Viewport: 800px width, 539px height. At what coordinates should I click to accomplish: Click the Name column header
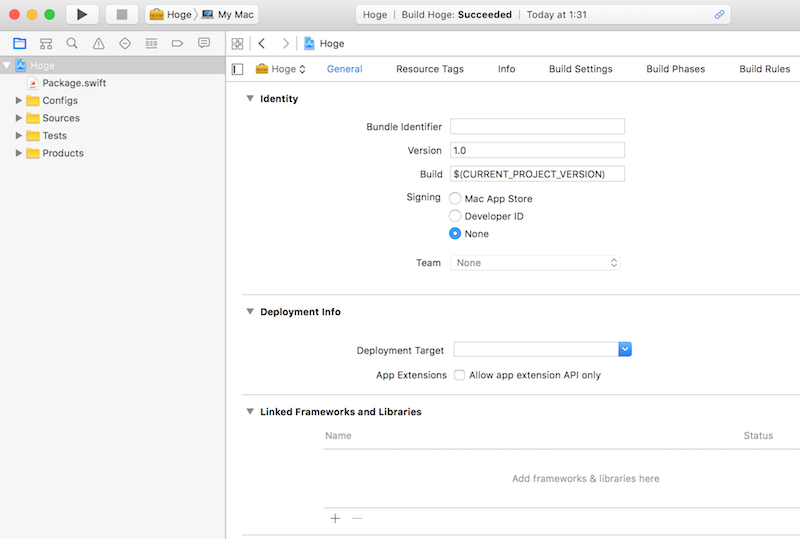click(338, 435)
